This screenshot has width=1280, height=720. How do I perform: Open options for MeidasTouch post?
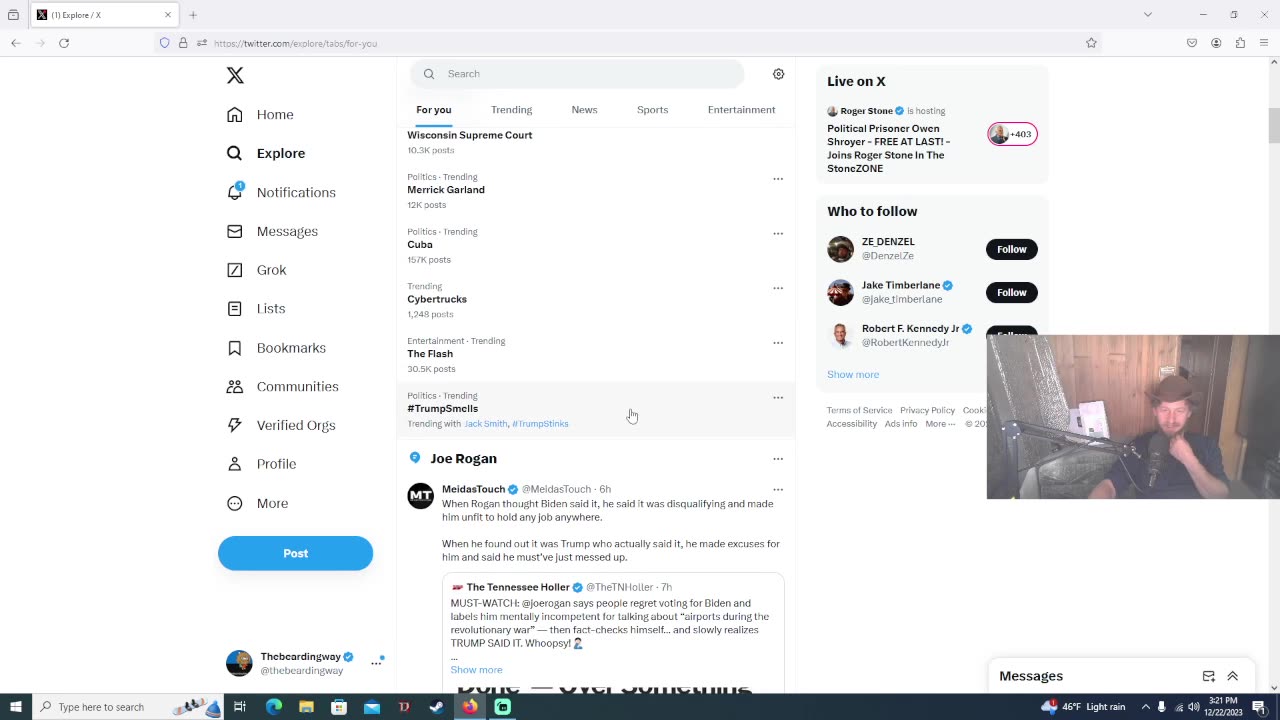point(778,490)
